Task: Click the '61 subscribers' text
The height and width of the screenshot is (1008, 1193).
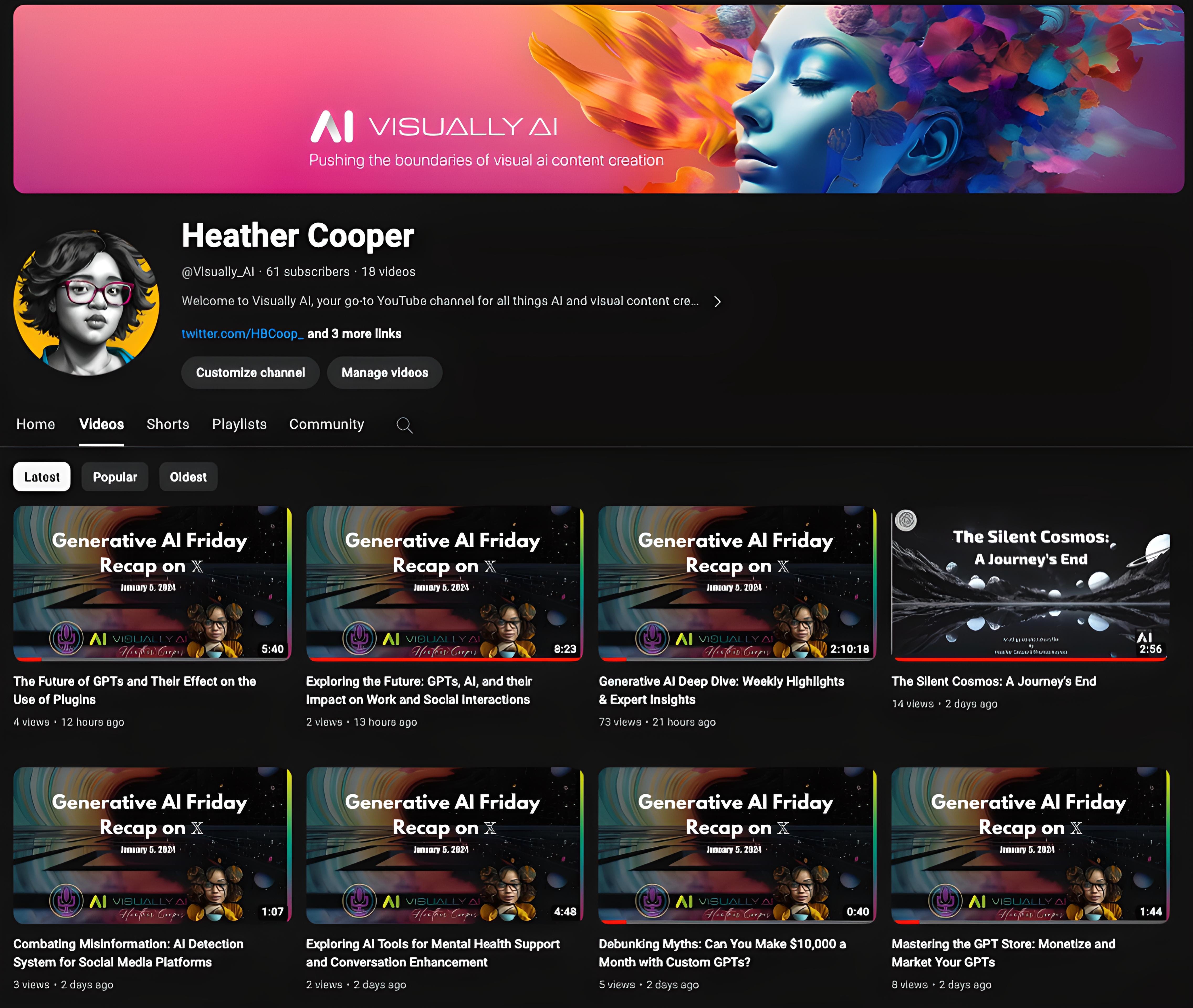Action: 307,272
